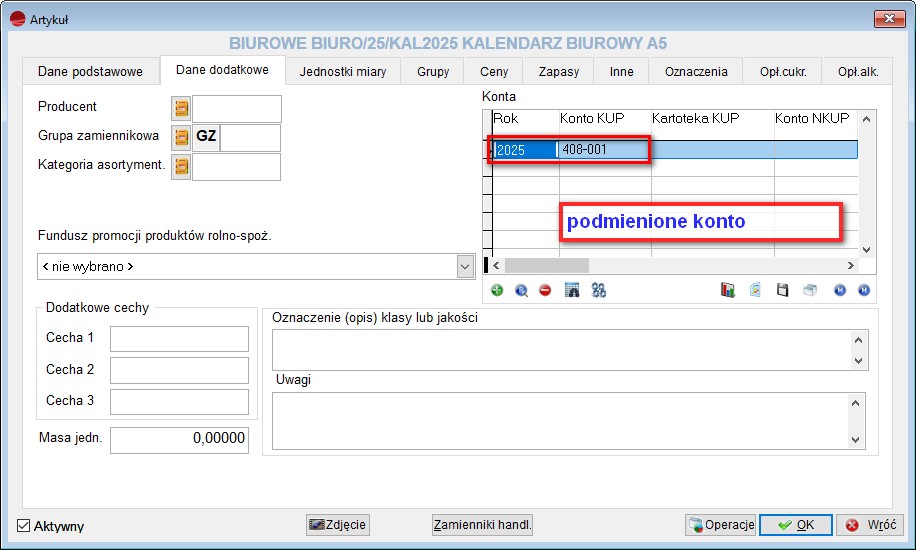Open the Kategoria asortyment. lookup icon
916x550 pixels.
181,166
